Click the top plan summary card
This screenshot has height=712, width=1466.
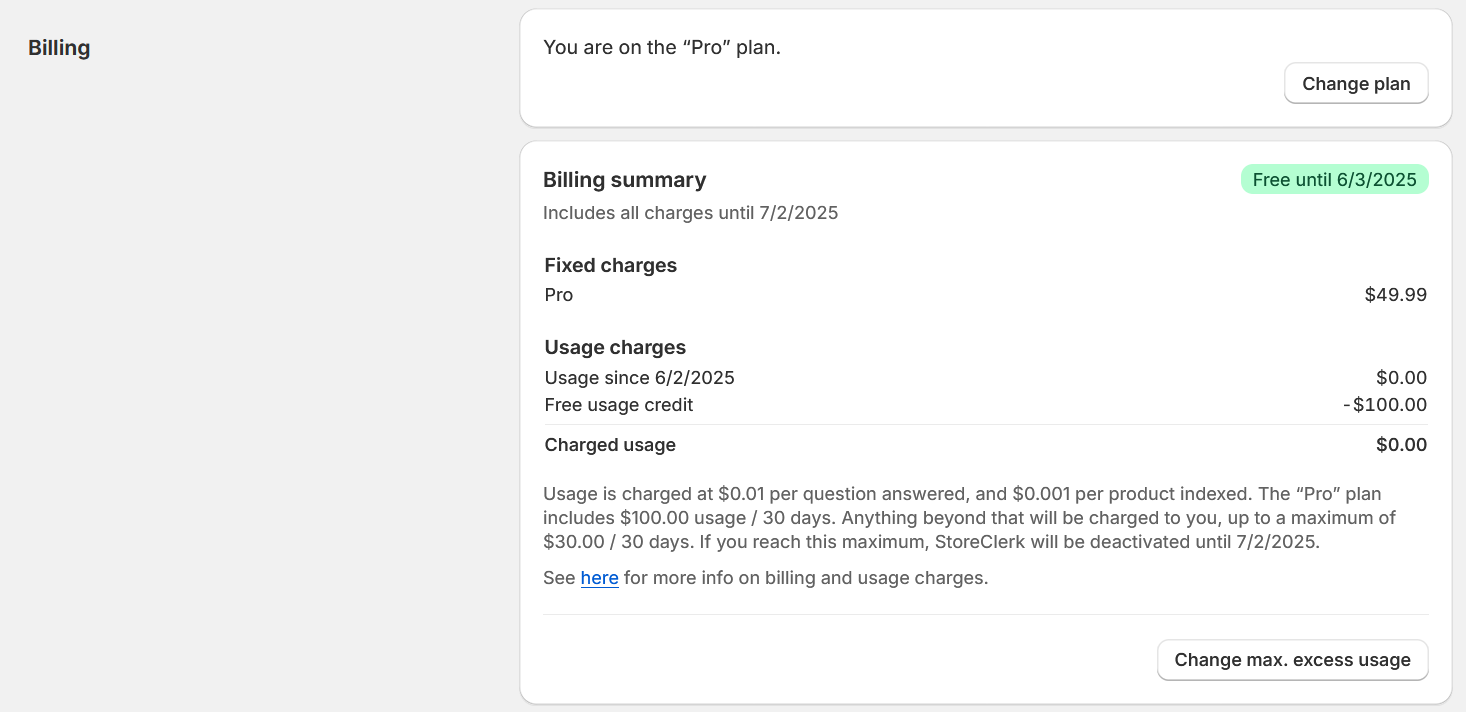coord(985,67)
